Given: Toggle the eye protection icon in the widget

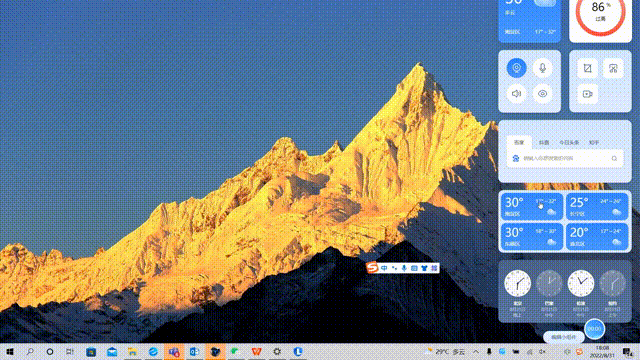Looking at the screenshot, I should coord(542,94).
